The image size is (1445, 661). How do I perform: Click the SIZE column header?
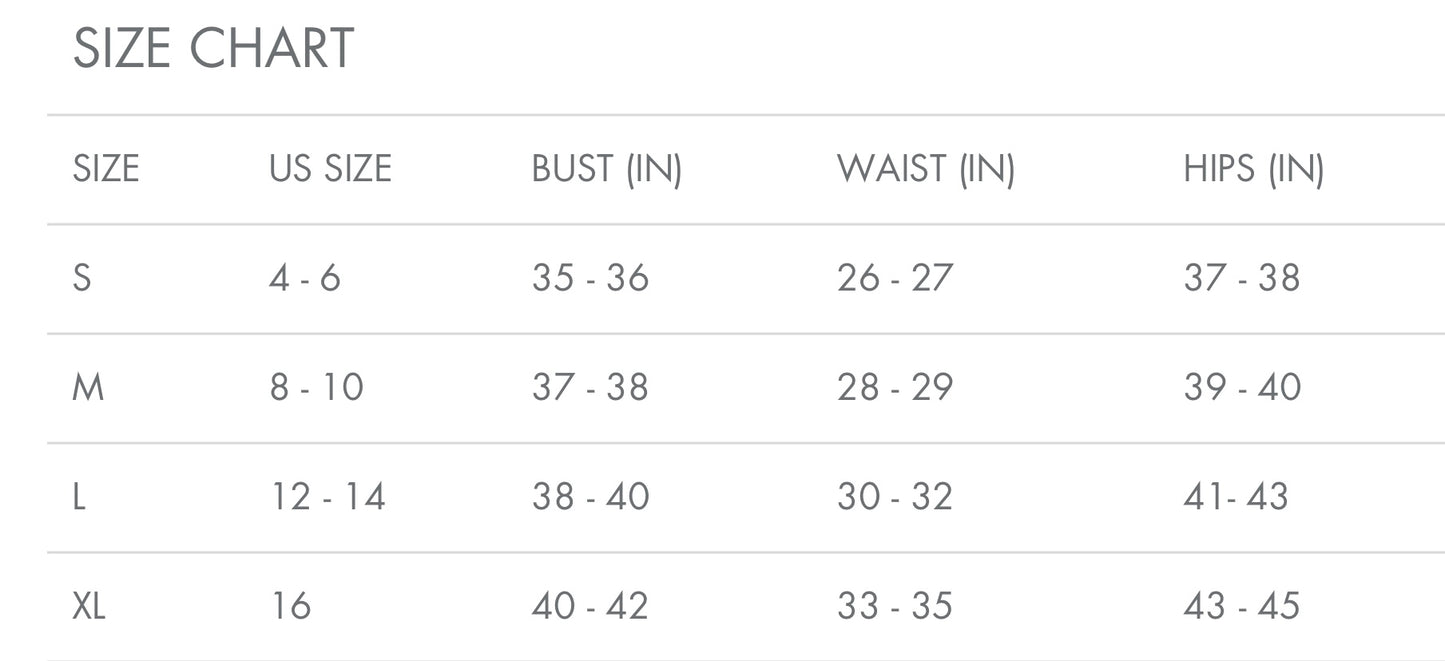pos(106,169)
